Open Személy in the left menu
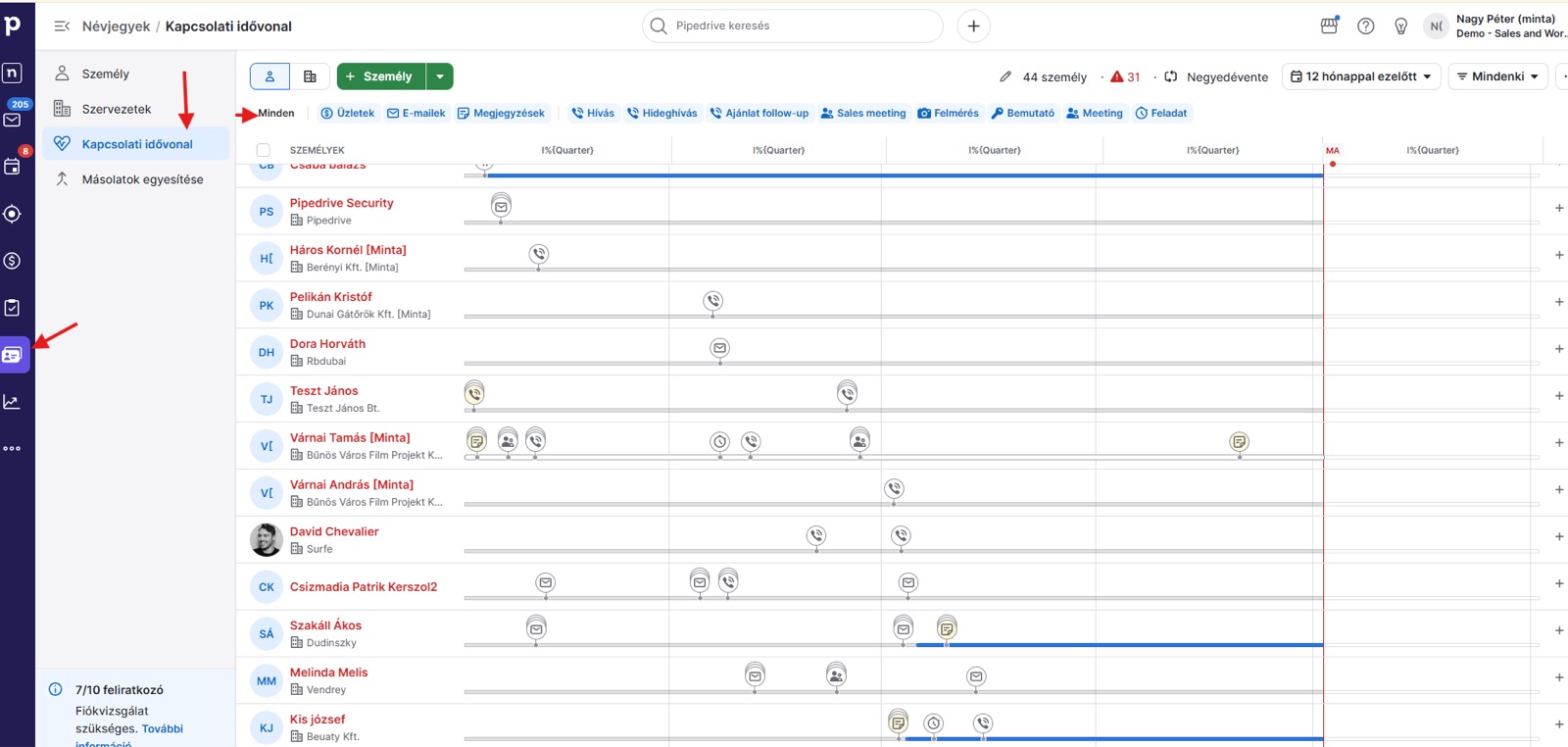This screenshot has height=747, width=1568. (135, 74)
